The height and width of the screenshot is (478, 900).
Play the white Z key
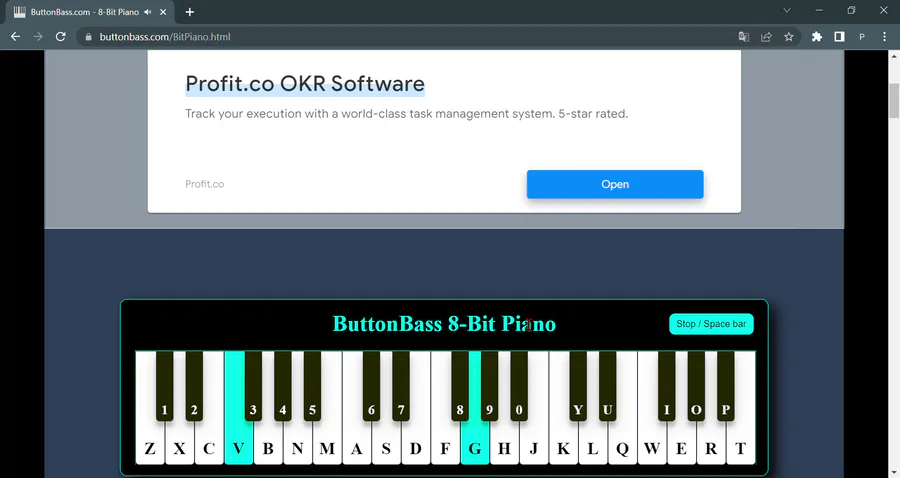(150, 449)
